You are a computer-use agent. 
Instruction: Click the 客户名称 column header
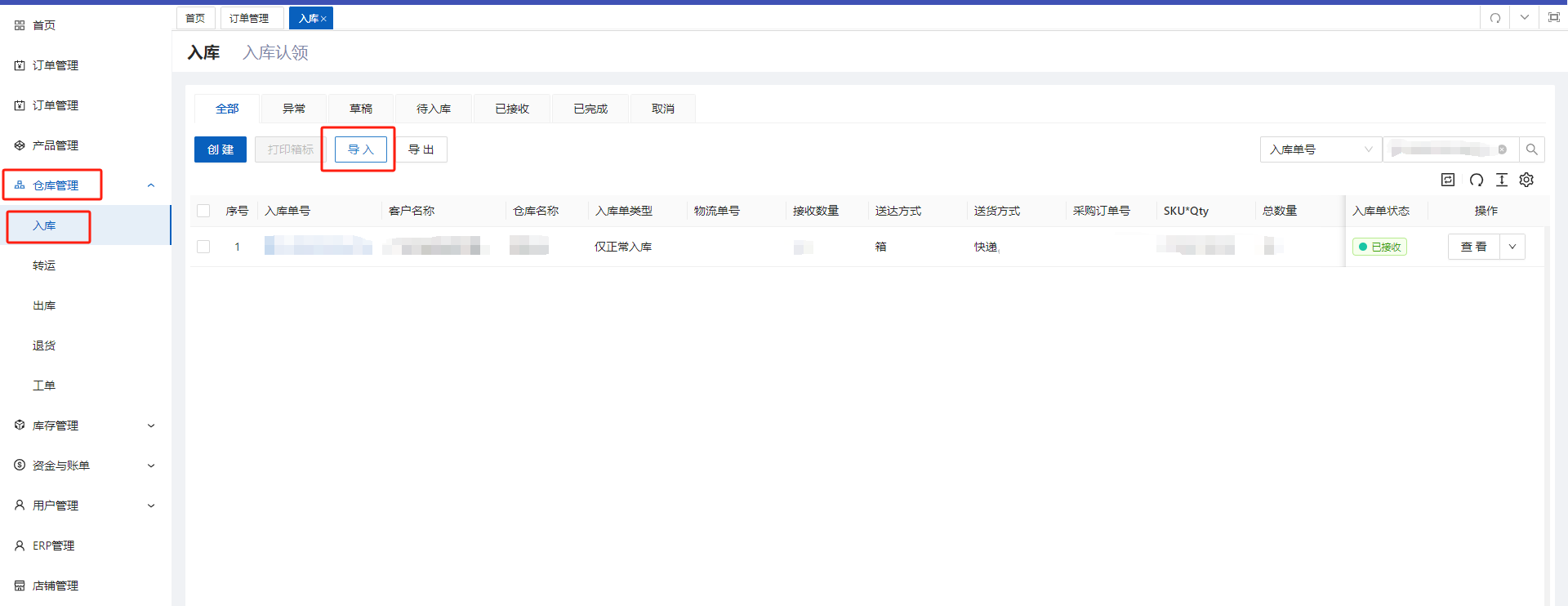(412, 211)
